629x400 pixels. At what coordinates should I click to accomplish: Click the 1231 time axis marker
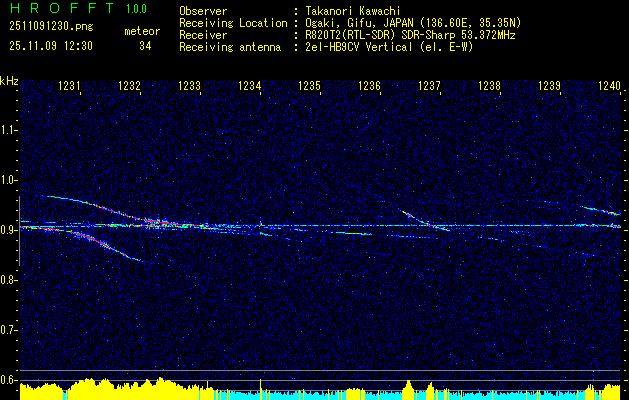point(69,85)
